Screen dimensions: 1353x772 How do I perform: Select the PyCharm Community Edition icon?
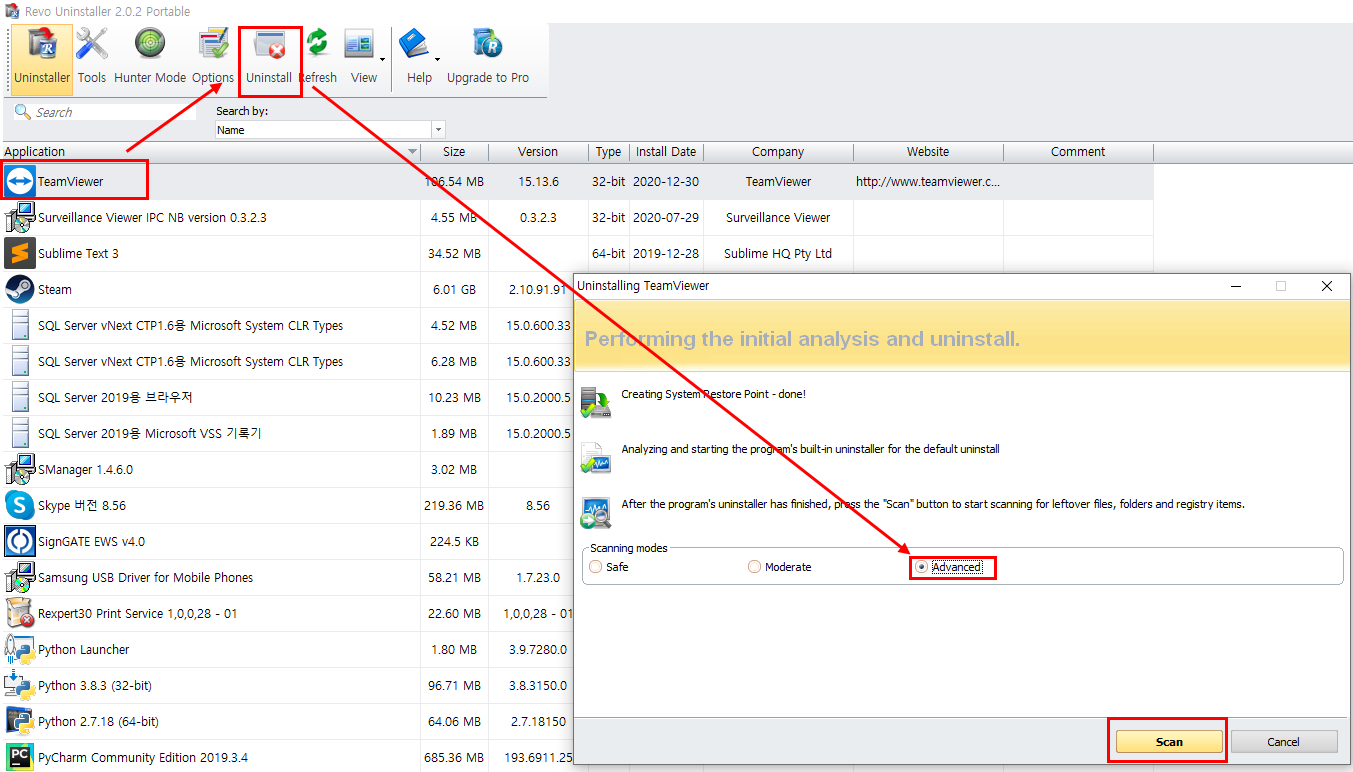coord(20,757)
